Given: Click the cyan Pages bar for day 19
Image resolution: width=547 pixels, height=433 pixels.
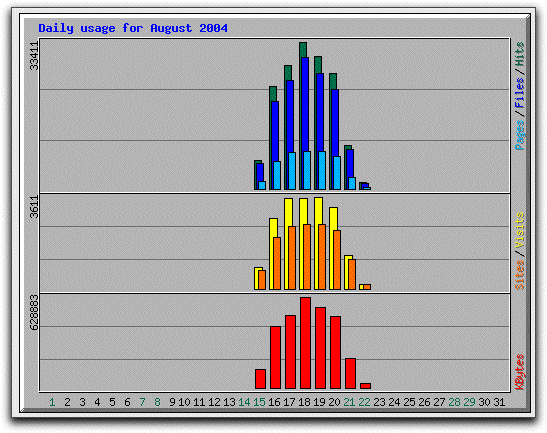Looking at the screenshot, I should coord(322,171).
